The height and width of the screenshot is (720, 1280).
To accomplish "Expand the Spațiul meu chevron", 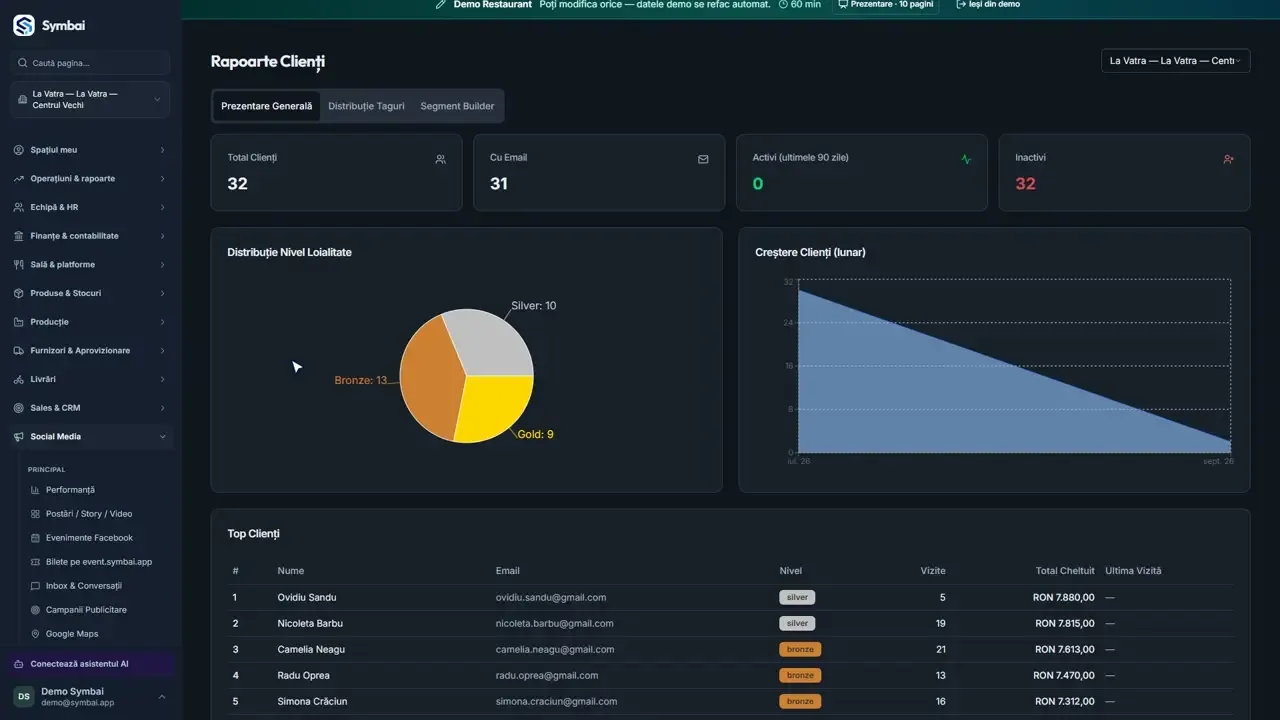I will 162,150.
